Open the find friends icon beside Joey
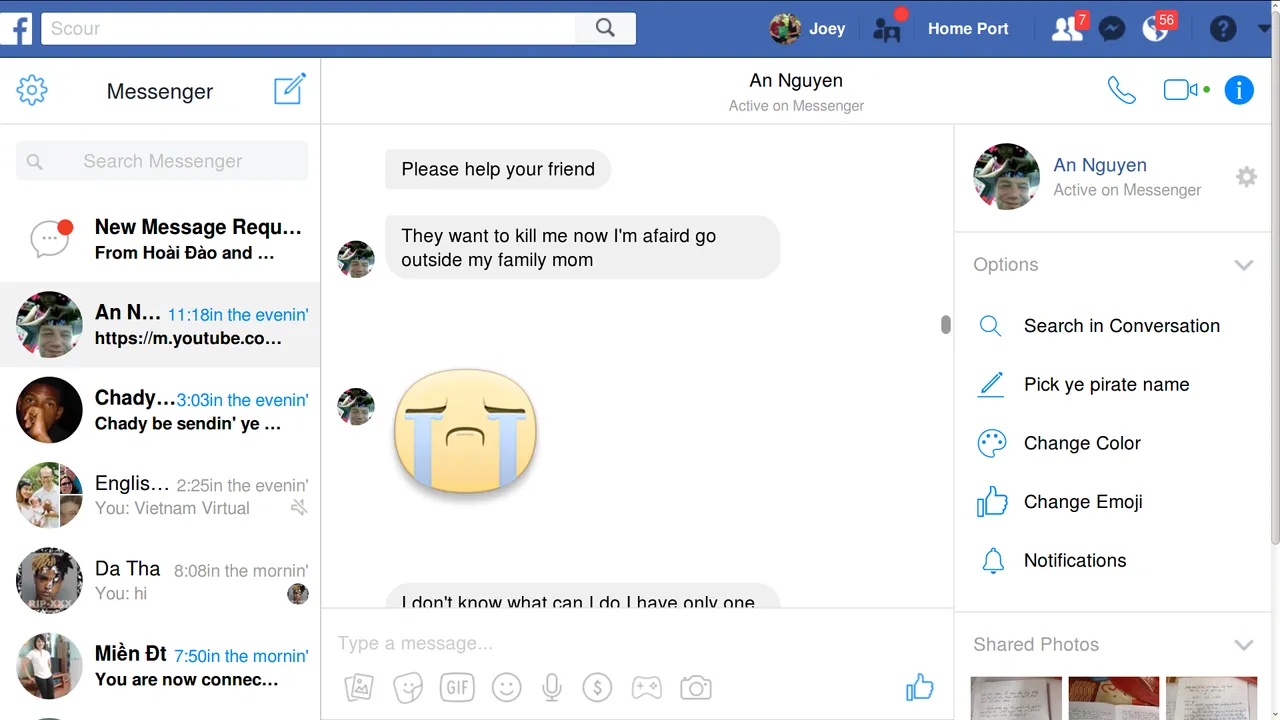The width and height of the screenshot is (1280, 720). click(x=887, y=28)
